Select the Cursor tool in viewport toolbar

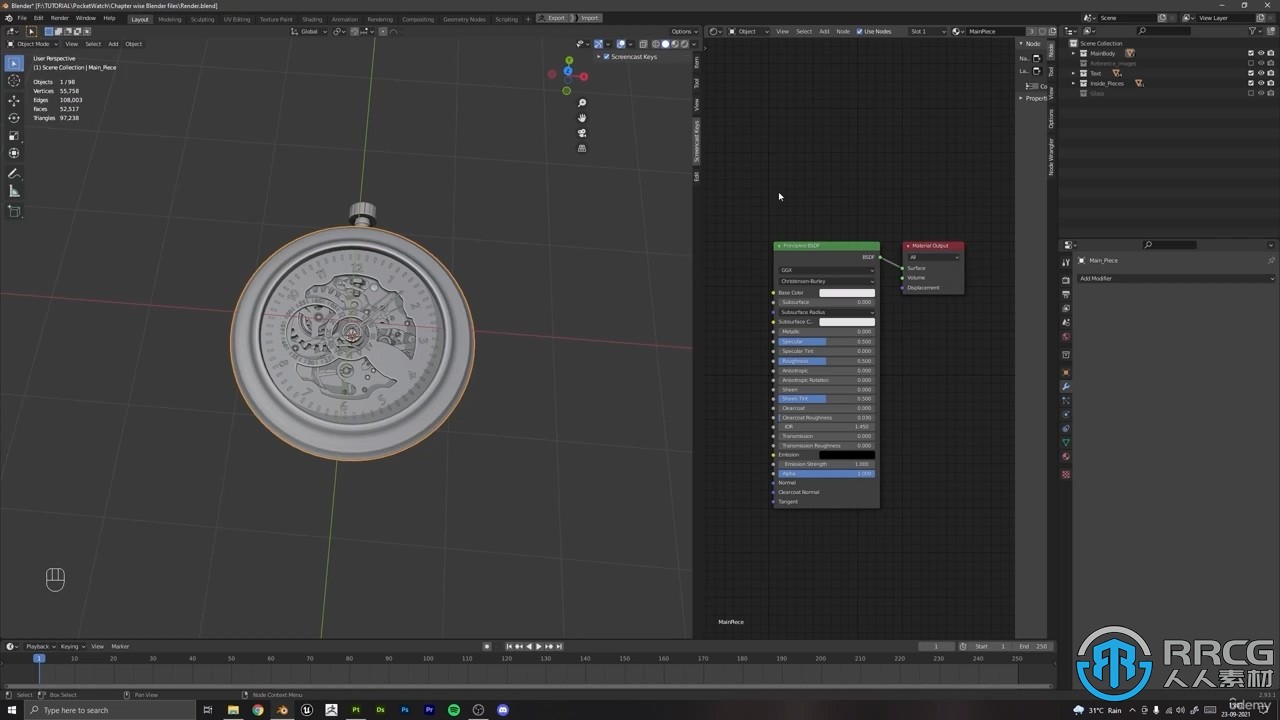[14, 82]
